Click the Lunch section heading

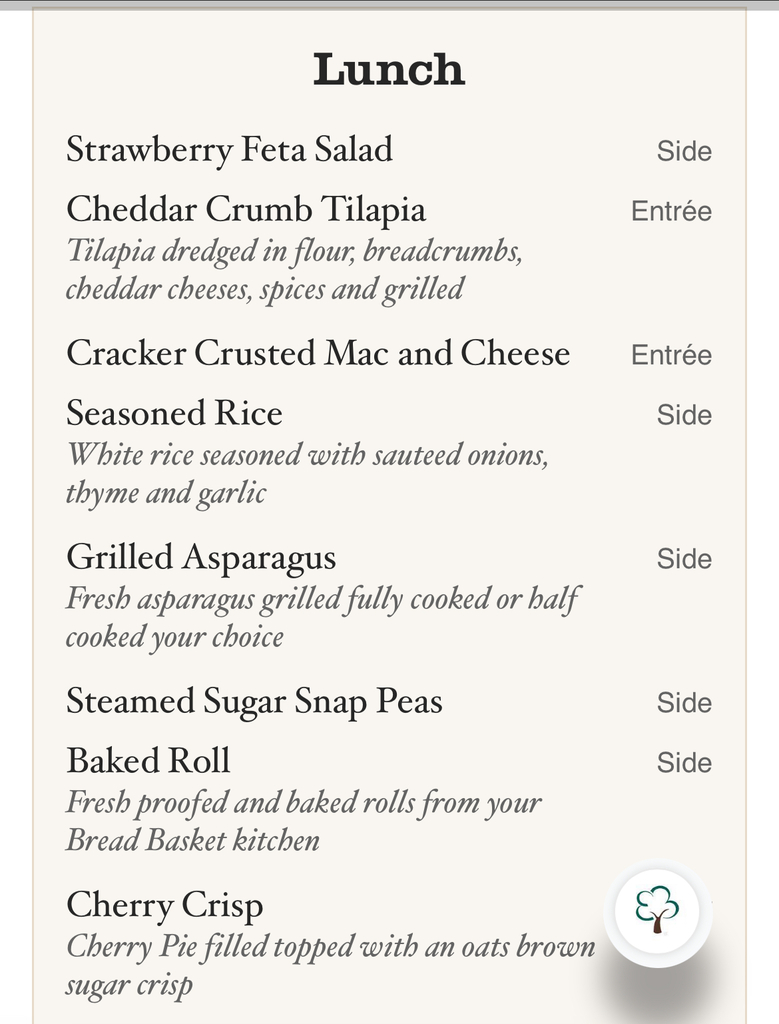coord(389,69)
